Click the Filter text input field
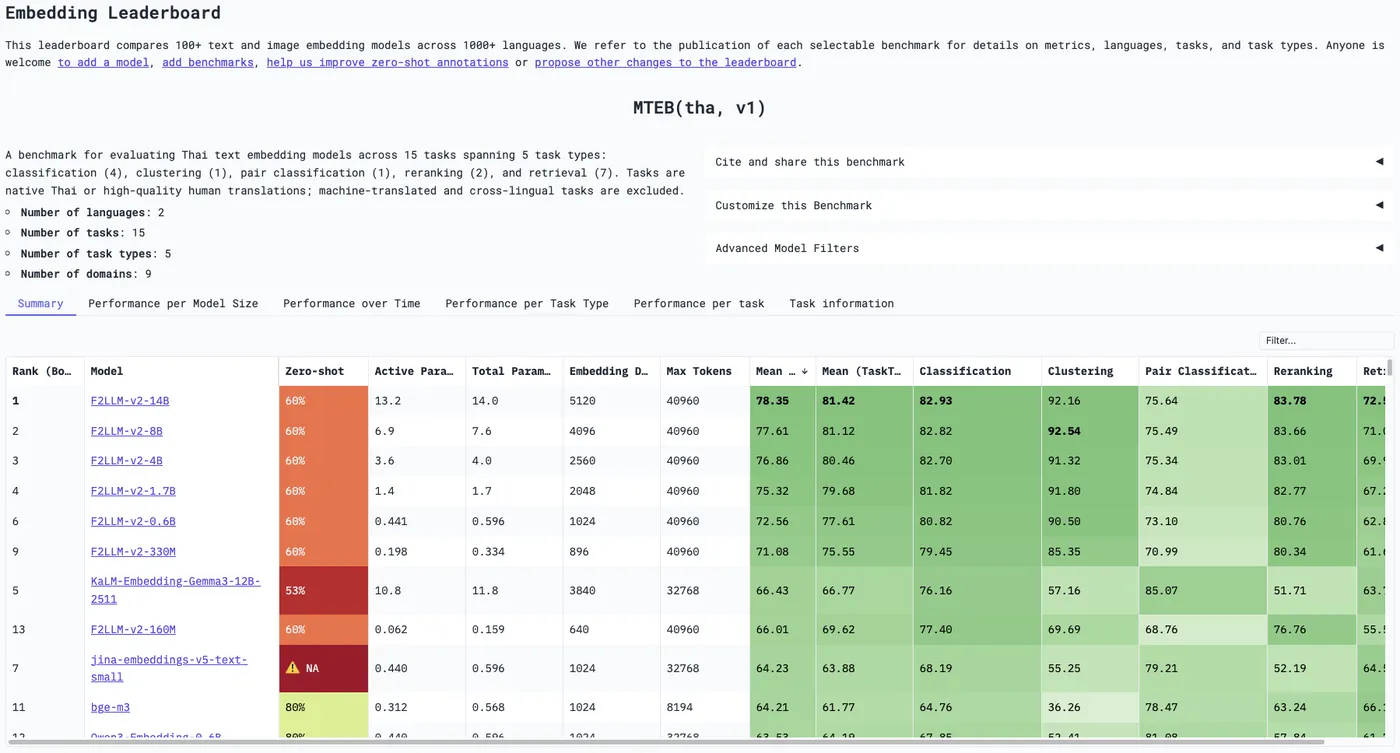Viewport: 1400px width, 753px height. click(1326, 340)
